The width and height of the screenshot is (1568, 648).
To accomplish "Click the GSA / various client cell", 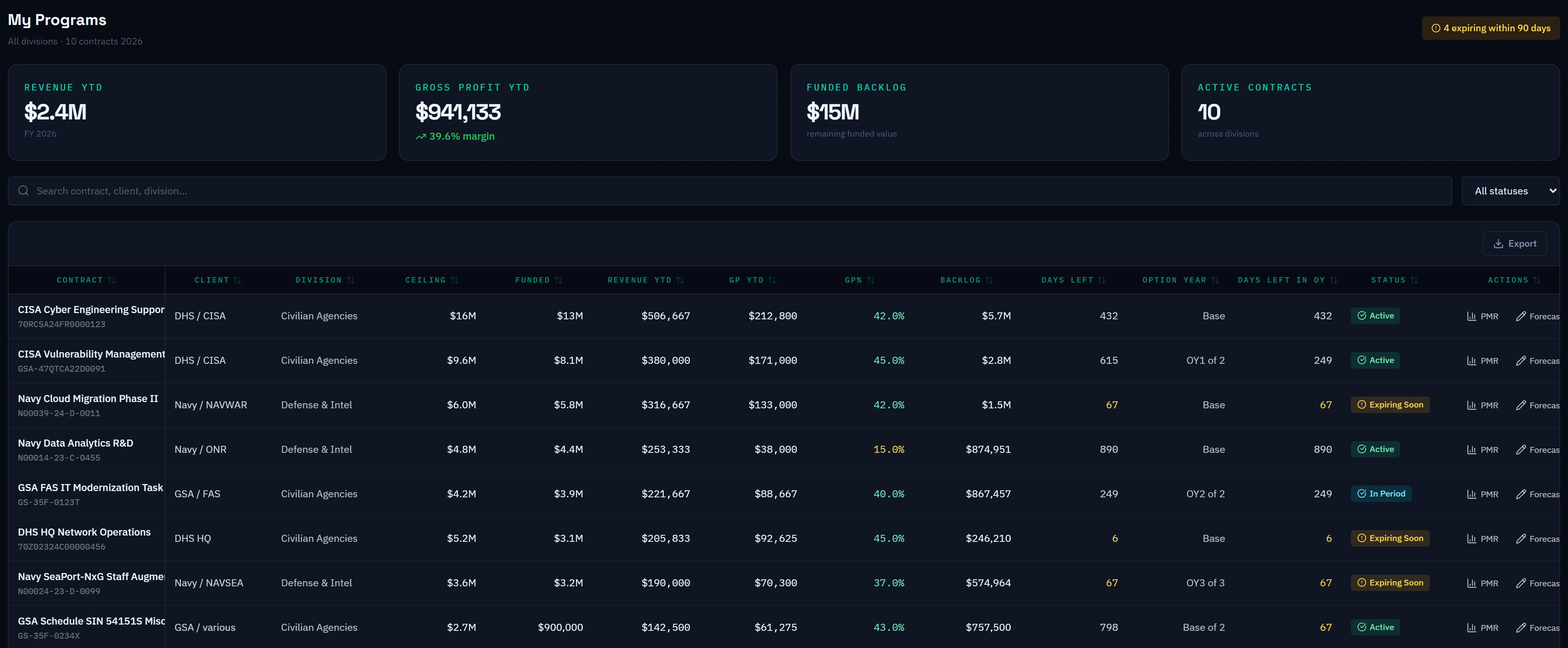I will point(205,627).
